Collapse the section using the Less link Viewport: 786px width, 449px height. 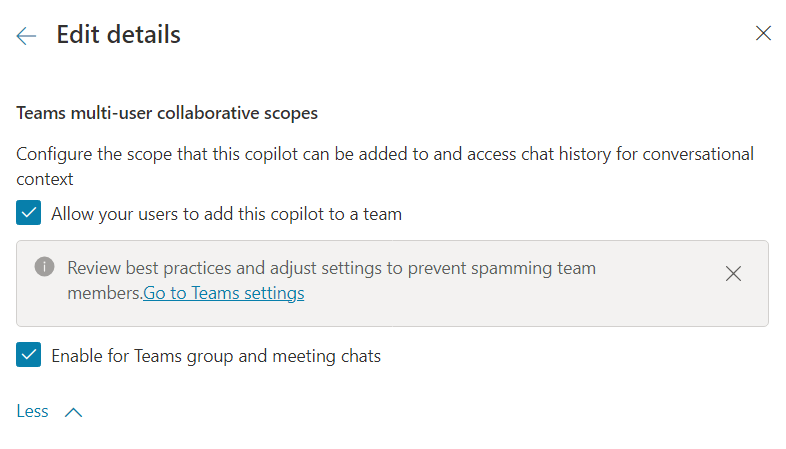[32, 411]
